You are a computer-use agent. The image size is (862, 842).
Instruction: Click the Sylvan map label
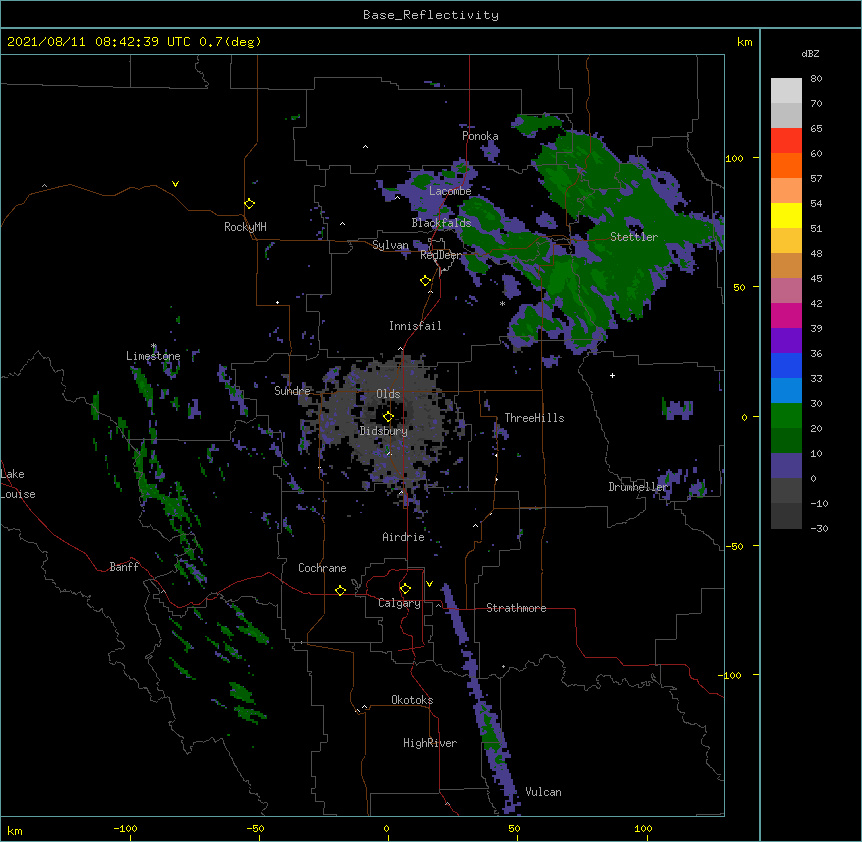pos(390,245)
